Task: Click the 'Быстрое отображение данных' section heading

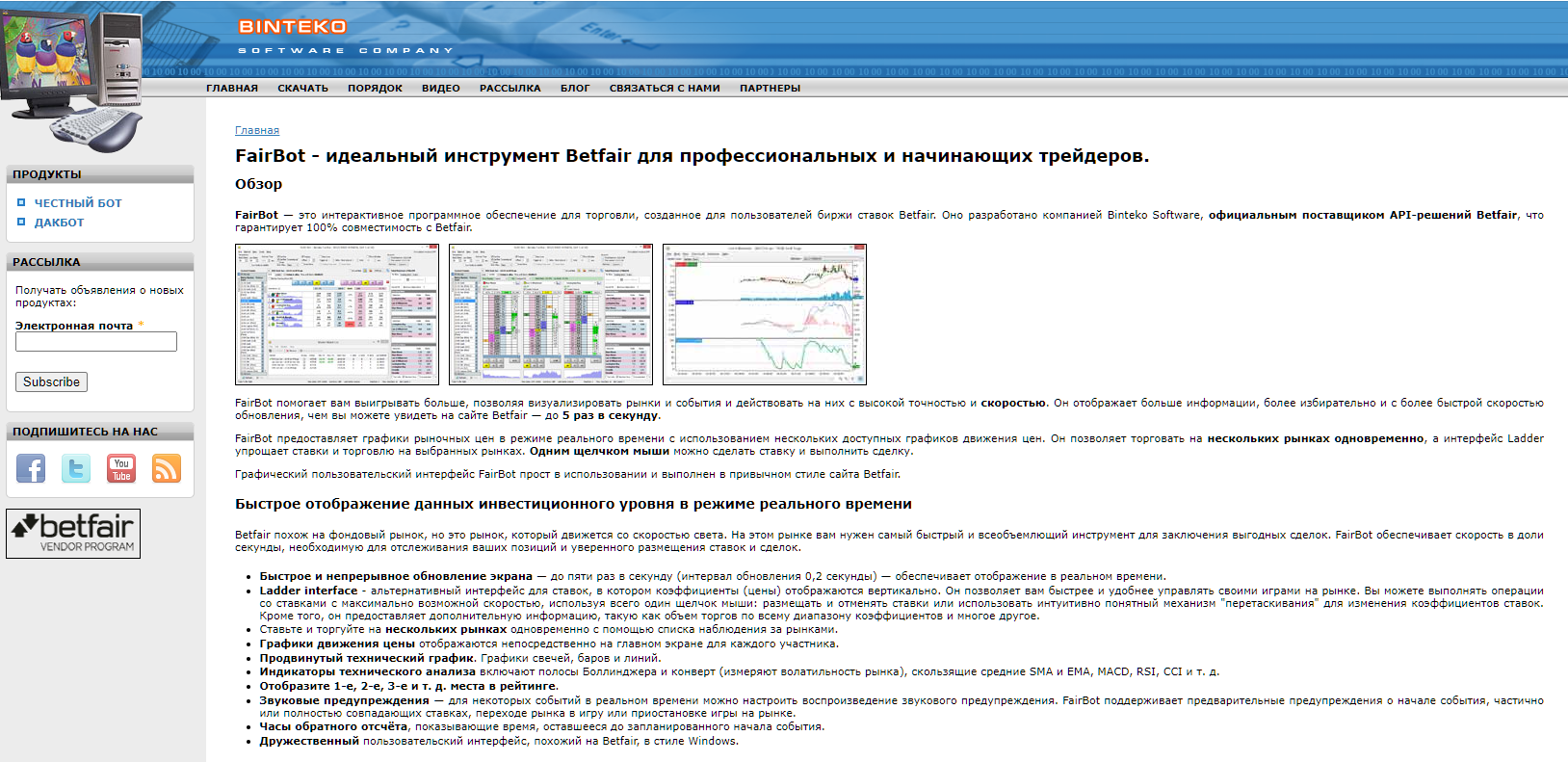Action: tap(573, 504)
